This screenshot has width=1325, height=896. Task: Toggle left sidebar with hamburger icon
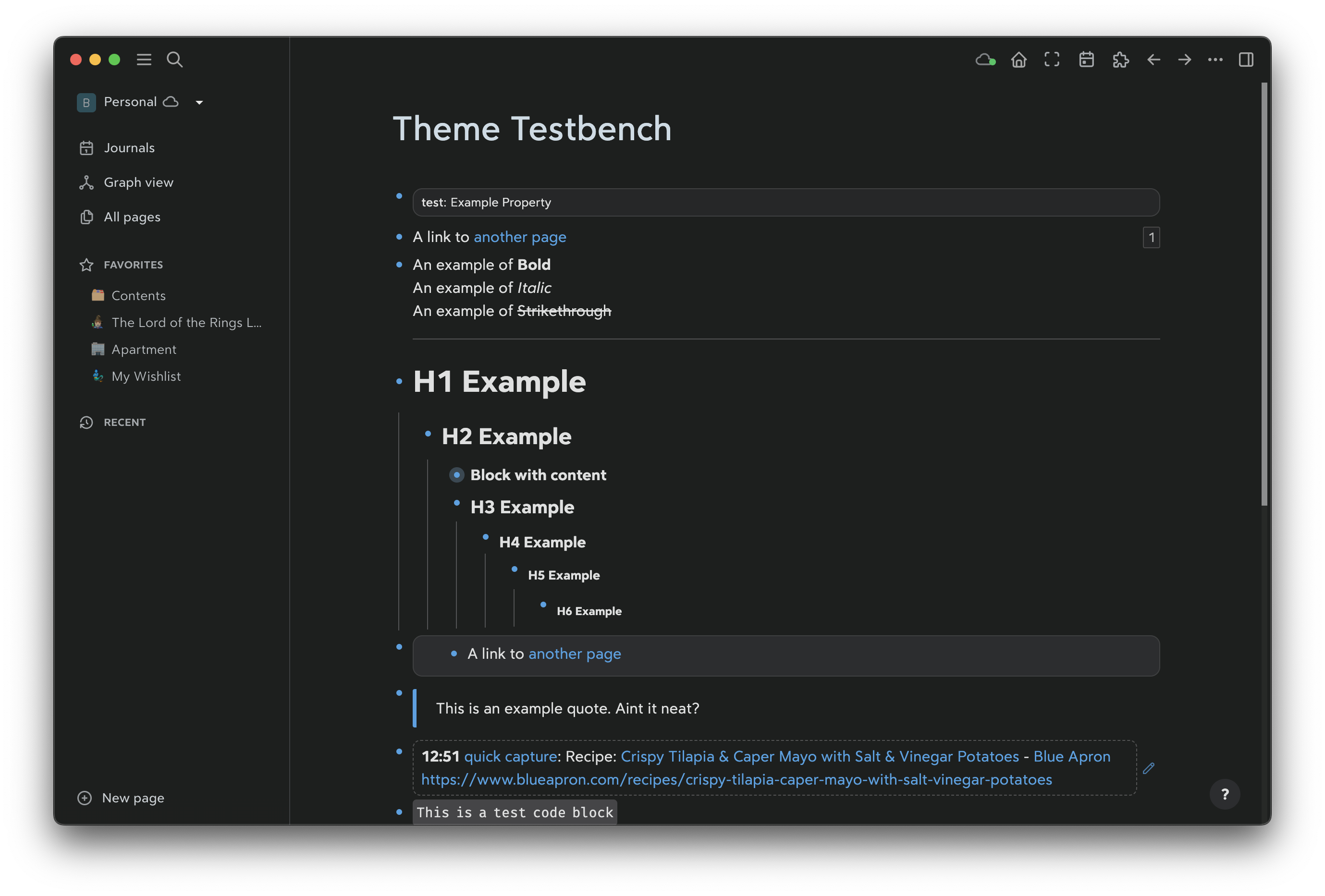click(144, 60)
